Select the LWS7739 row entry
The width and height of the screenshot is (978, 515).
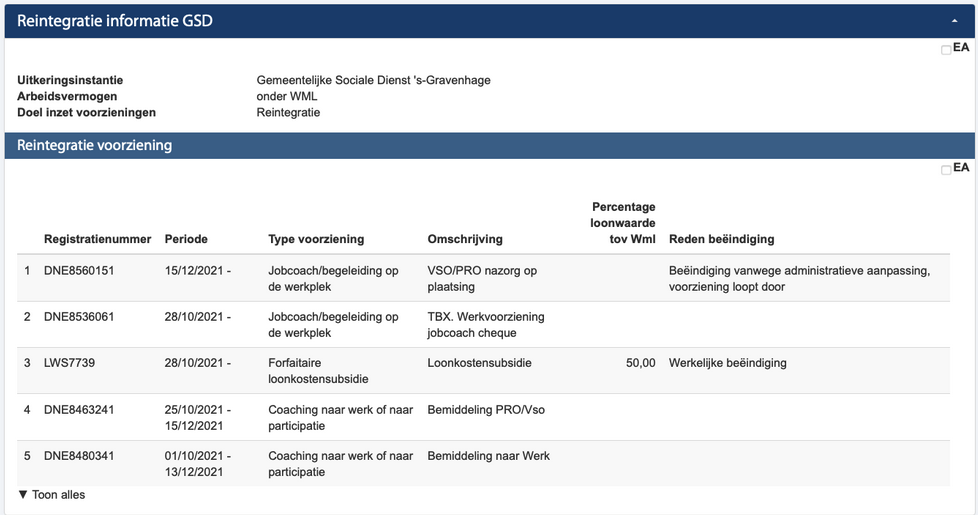pyautogui.click(x=69, y=363)
